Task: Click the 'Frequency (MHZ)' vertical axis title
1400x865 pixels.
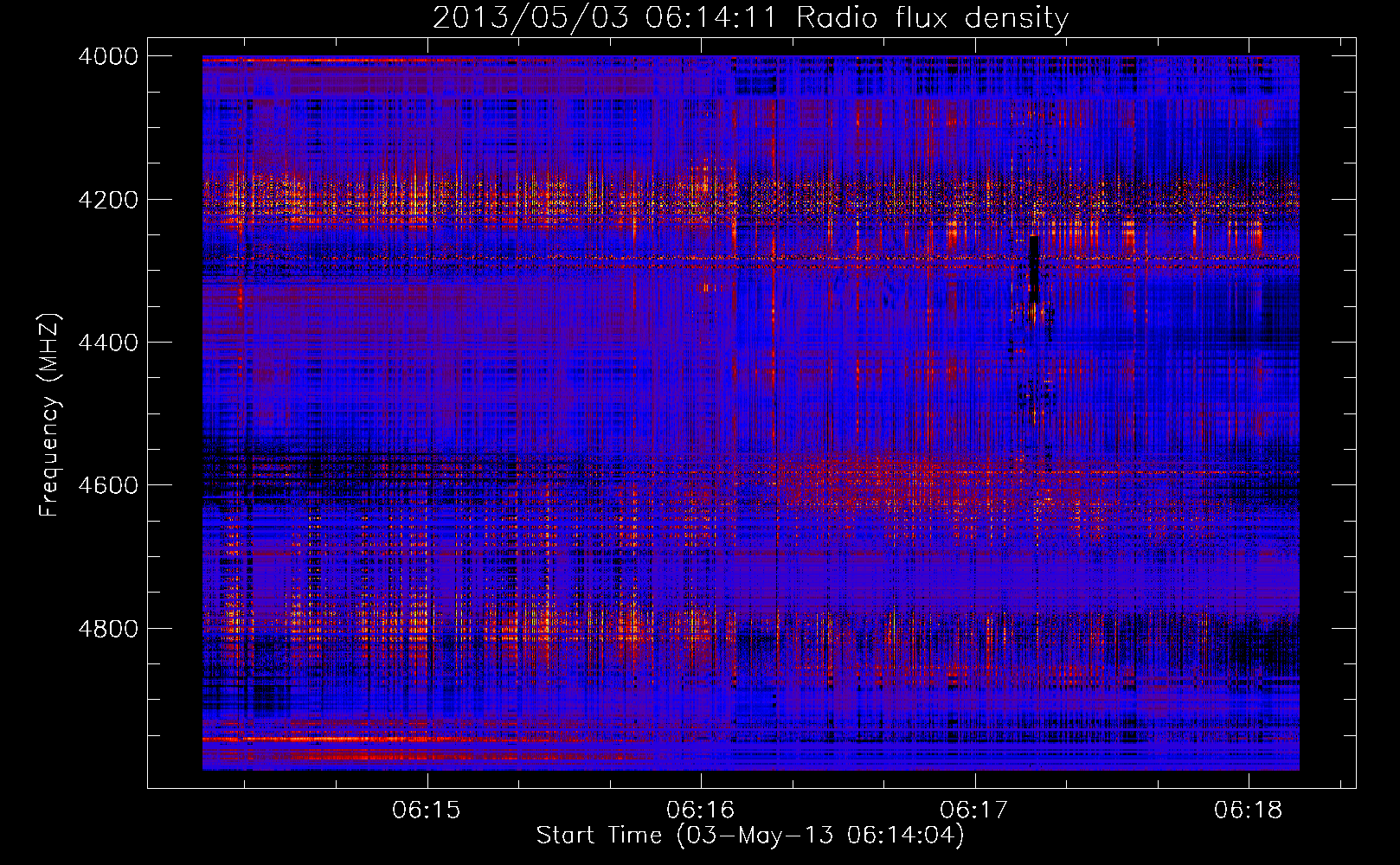Action: click(50, 414)
